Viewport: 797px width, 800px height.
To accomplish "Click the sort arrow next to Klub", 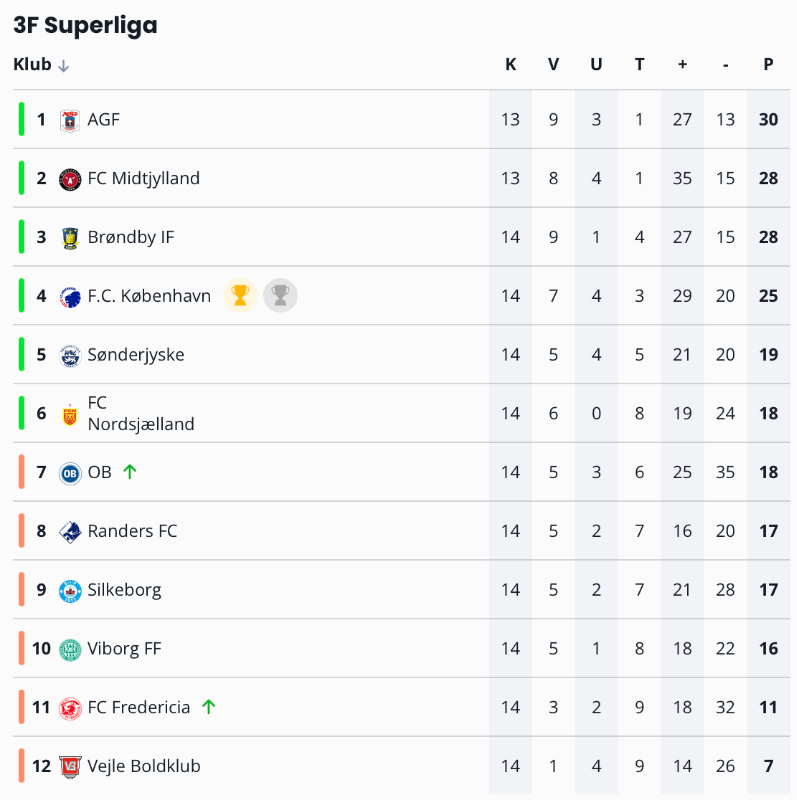I will point(64,66).
